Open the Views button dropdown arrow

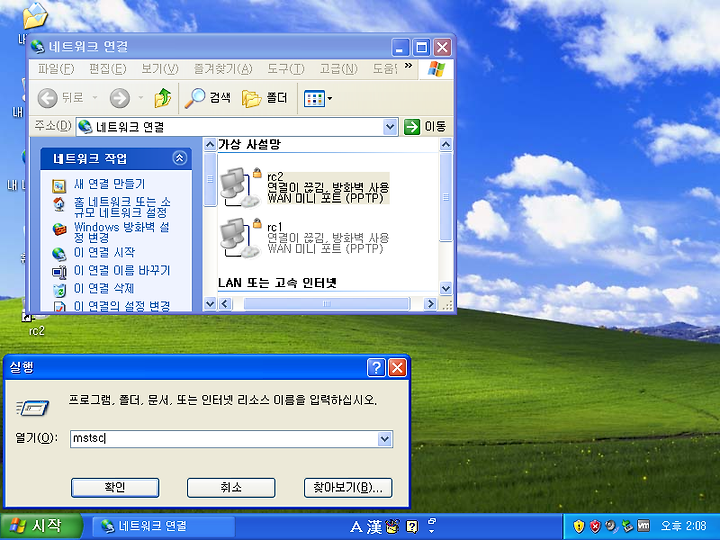click(329, 98)
